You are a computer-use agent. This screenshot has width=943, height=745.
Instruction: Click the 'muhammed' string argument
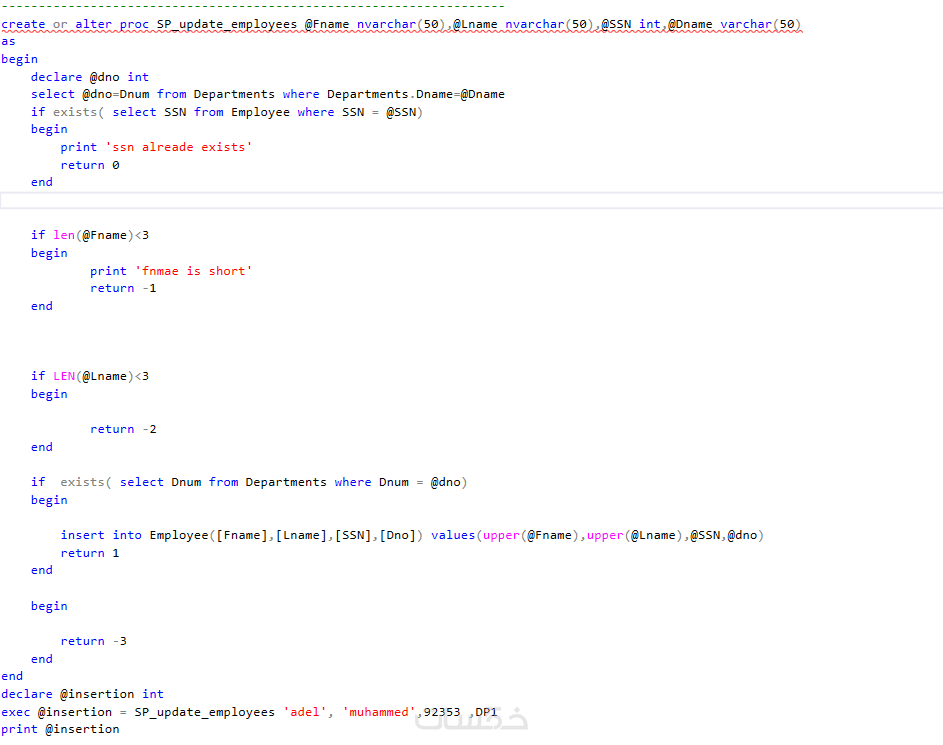[x=379, y=713]
